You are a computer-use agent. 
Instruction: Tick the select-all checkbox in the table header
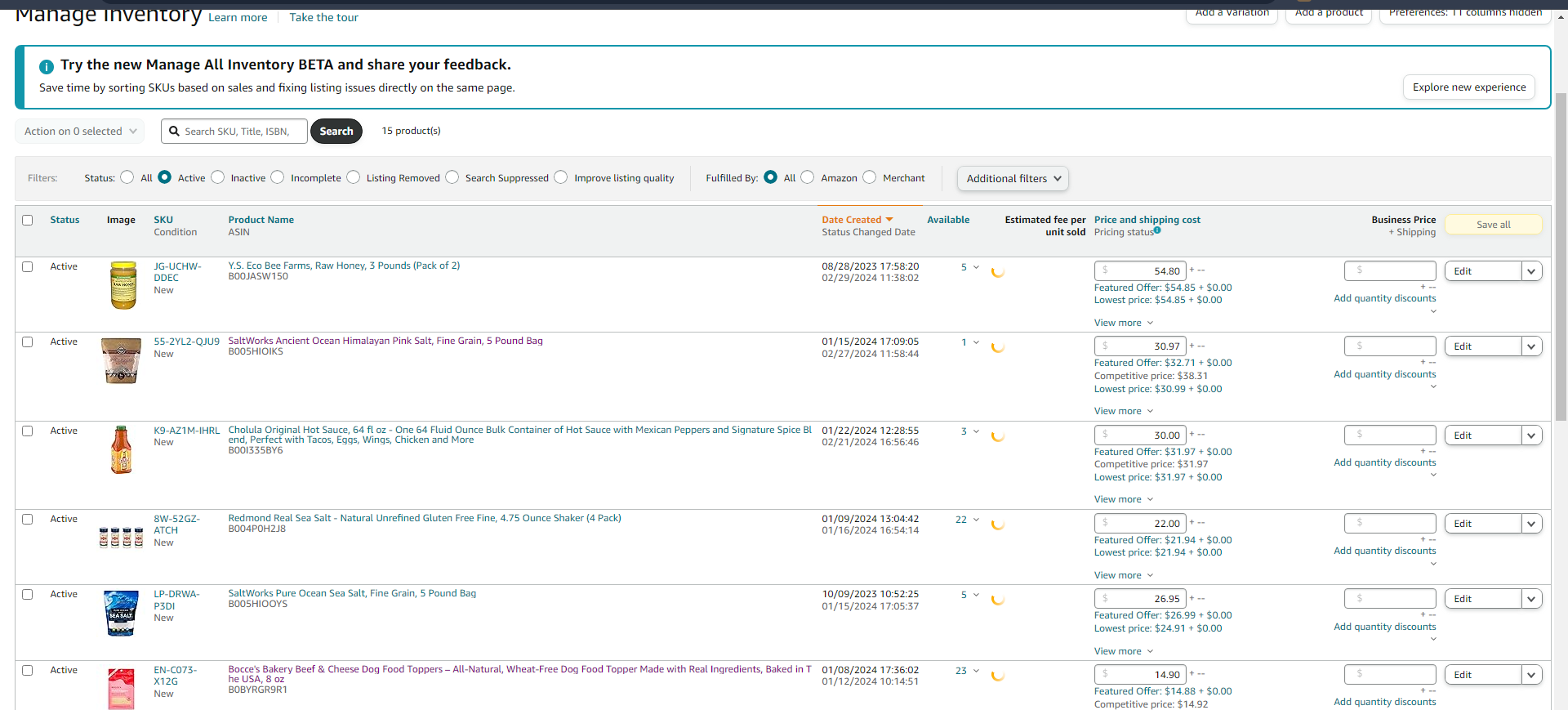tap(28, 220)
